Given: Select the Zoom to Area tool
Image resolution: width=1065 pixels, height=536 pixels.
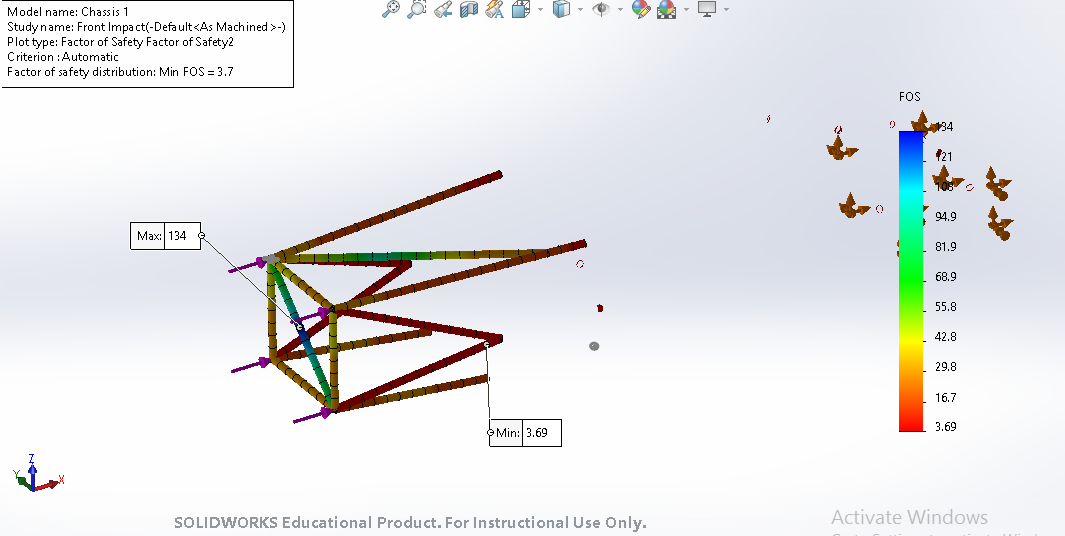Looking at the screenshot, I should [x=417, y=9].
